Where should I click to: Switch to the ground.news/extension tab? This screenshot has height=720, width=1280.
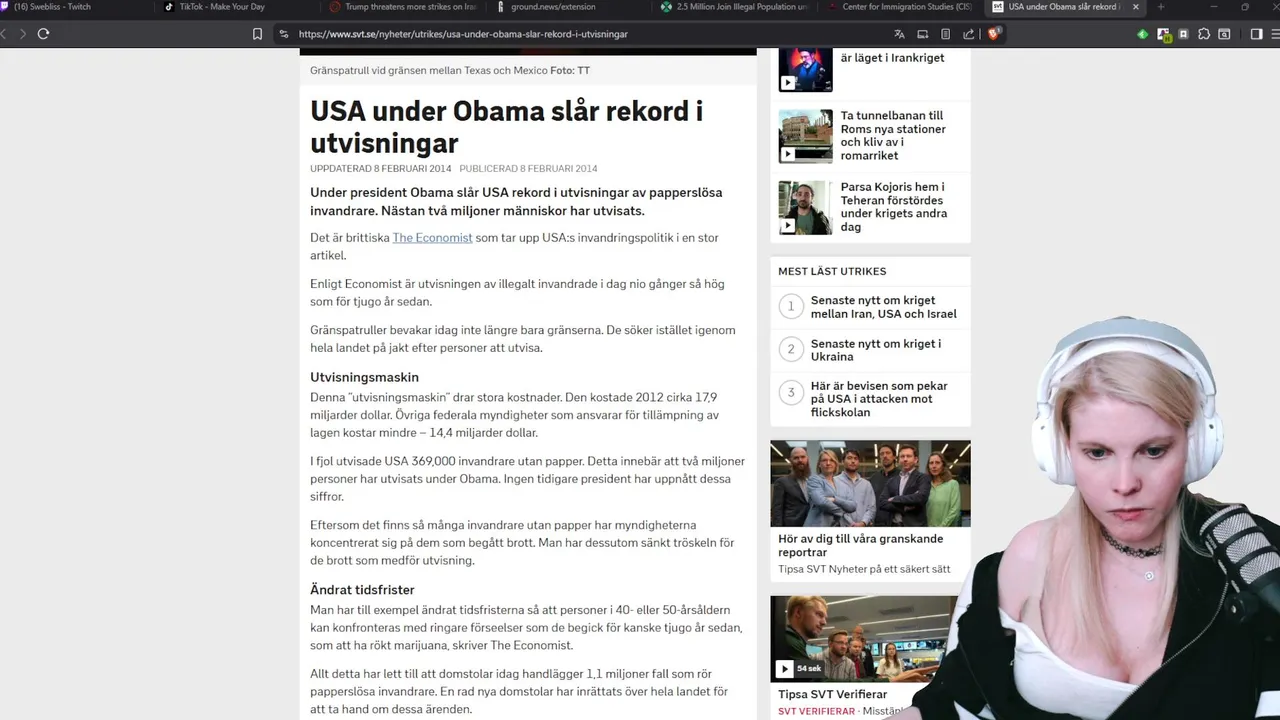point(560,7)
